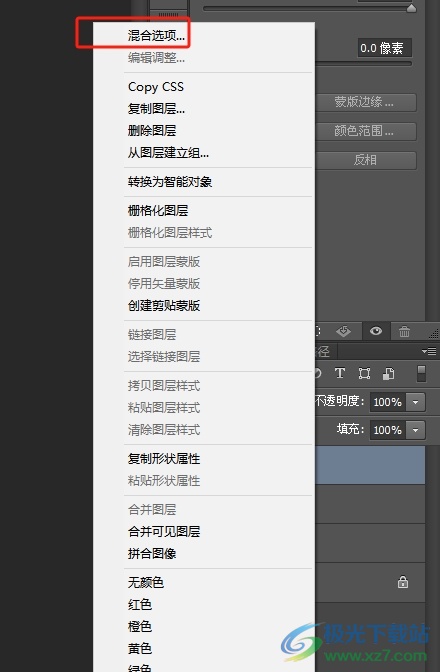Filter layers by shape icon
This screenshot has height=672, width=440.
[x=364, y=373]
